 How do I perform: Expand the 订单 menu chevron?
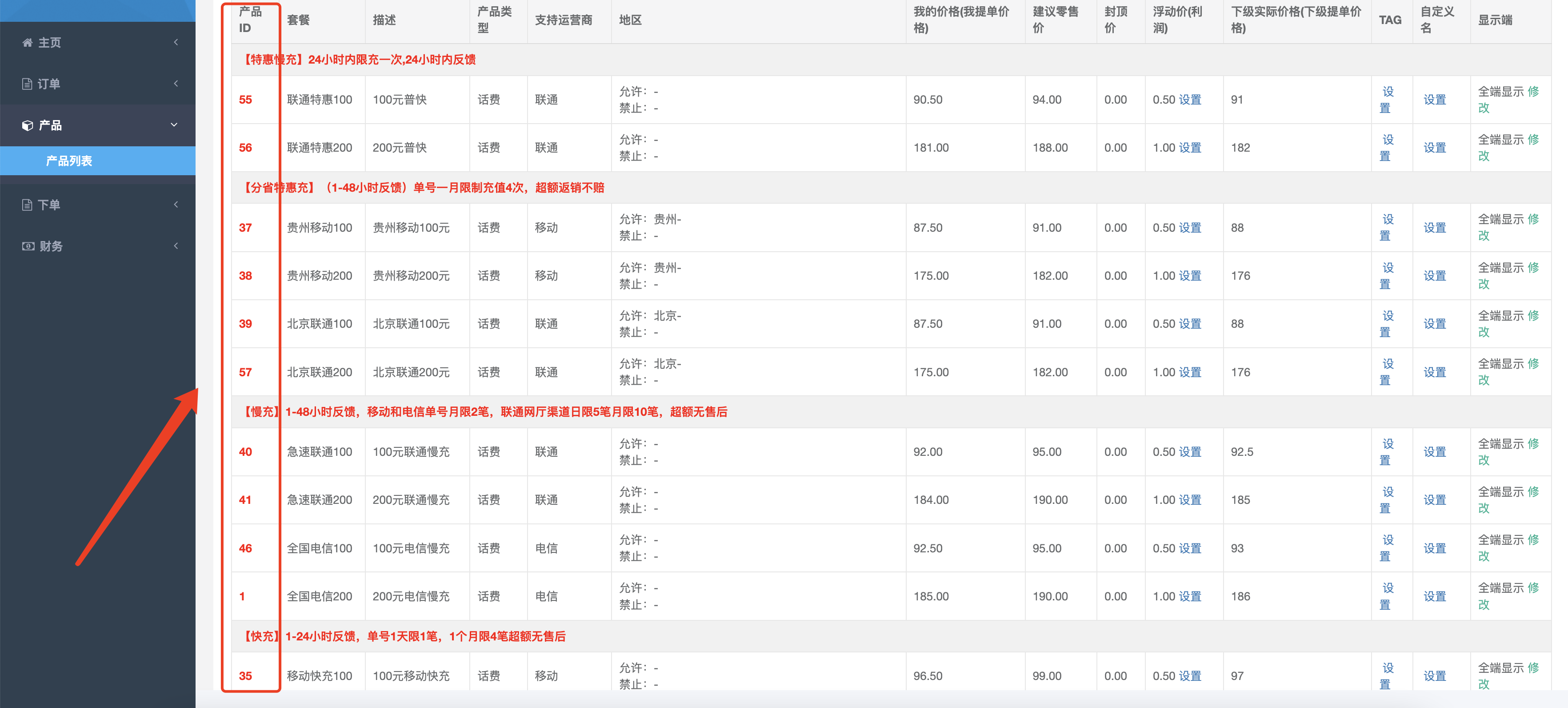pyautogui.click(x=176, y=84)
